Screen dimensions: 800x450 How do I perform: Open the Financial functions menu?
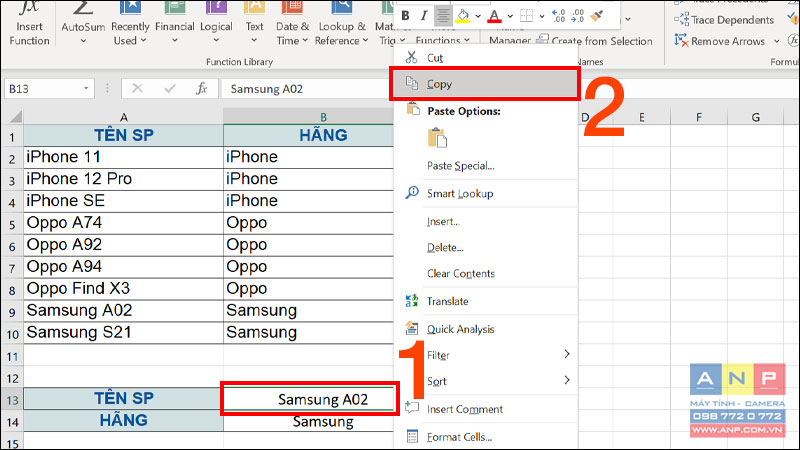174,24
